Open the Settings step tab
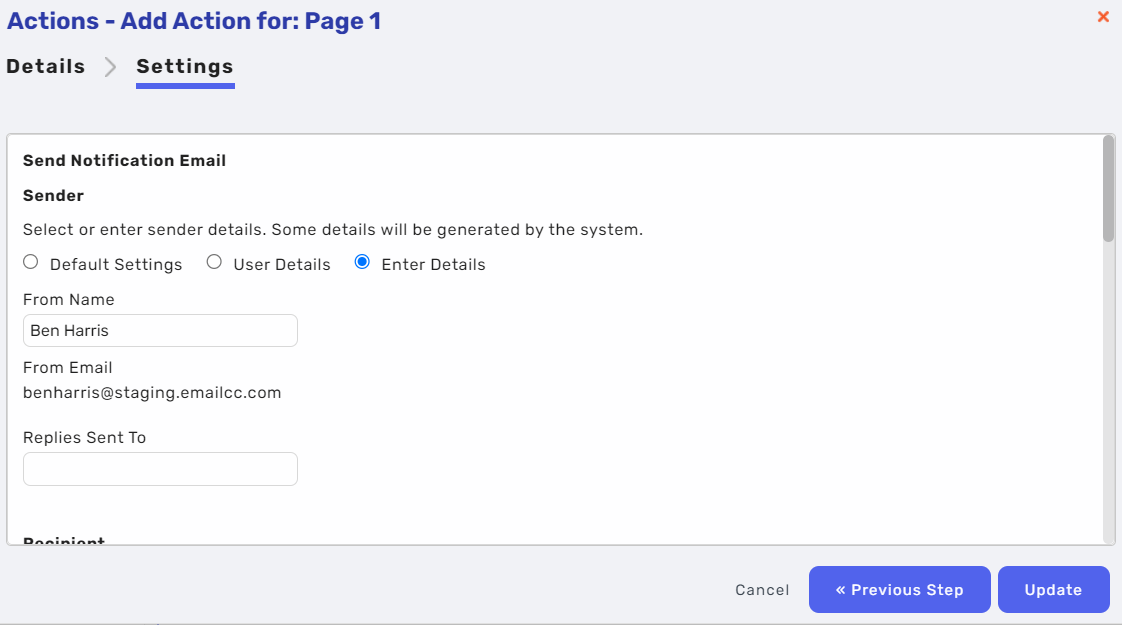1122x625 pixels. tap(185, 67)
